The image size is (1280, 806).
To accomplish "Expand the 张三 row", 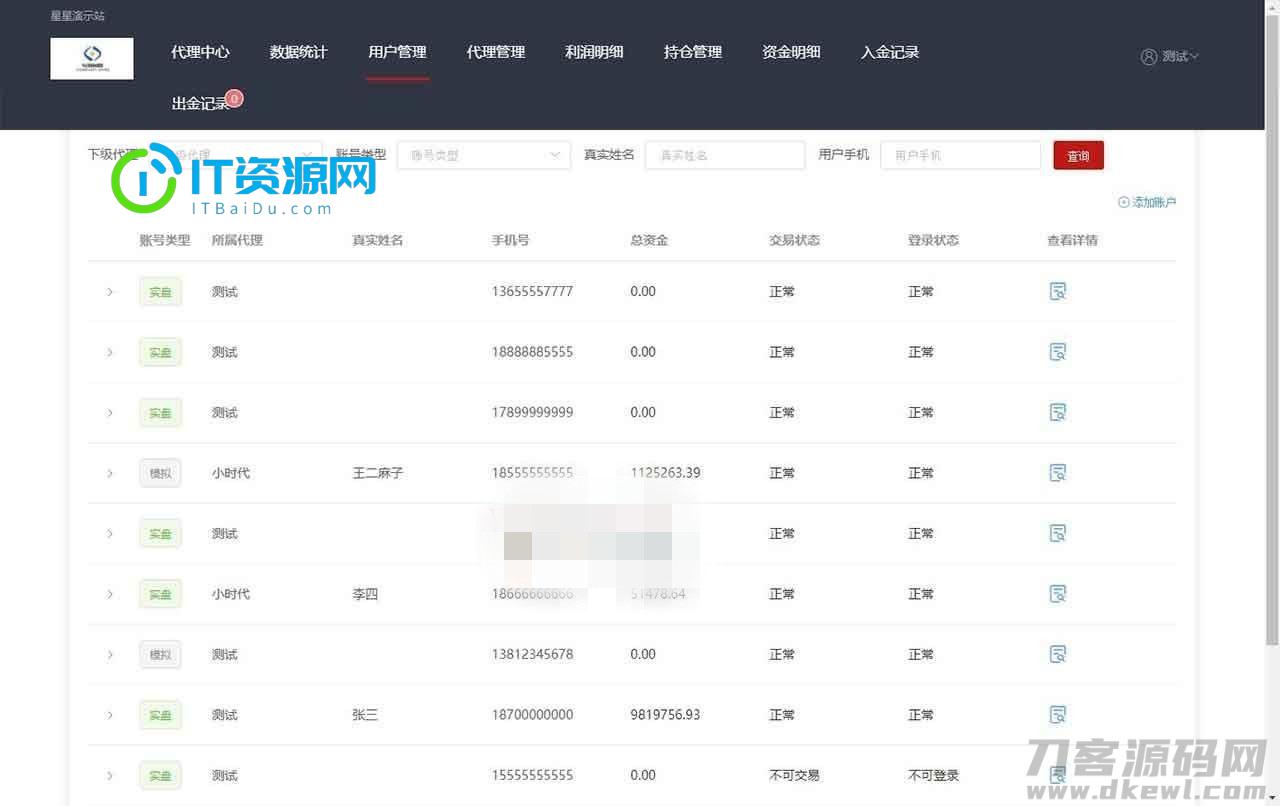I will pos(110,715).
